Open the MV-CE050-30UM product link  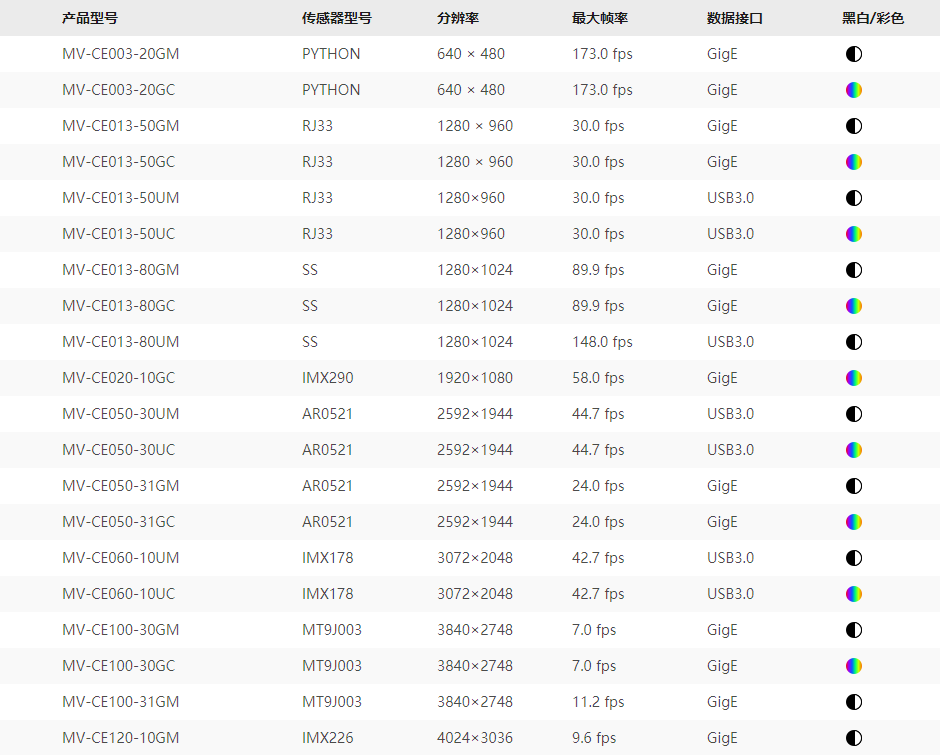[x=120, y=414]
